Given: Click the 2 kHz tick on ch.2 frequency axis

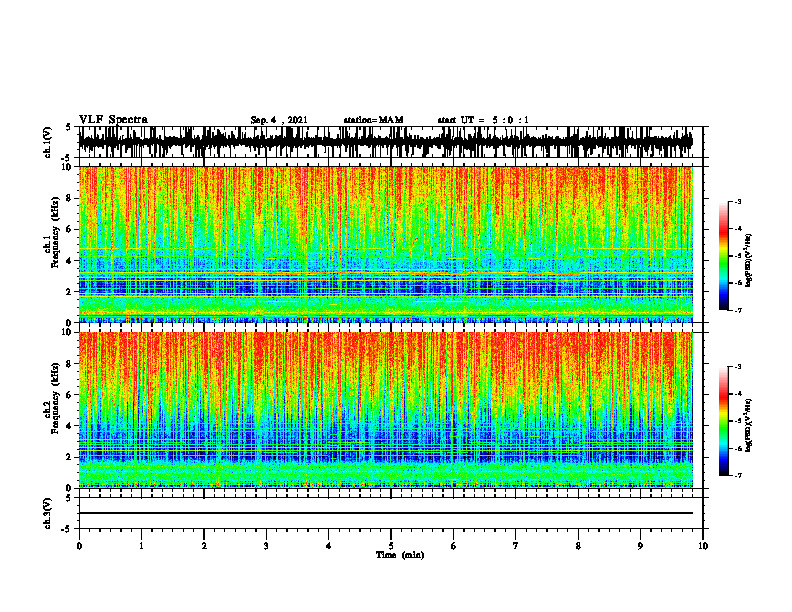Looking at the screenshot, I should pyautogui.click(x=70, y=457).
